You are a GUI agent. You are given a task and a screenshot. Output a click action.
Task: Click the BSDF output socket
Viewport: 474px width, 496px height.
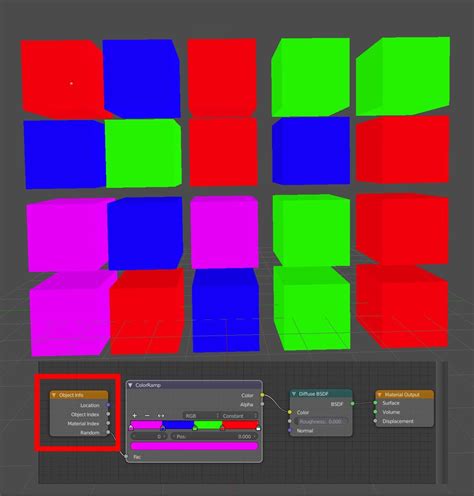[352, 403]
